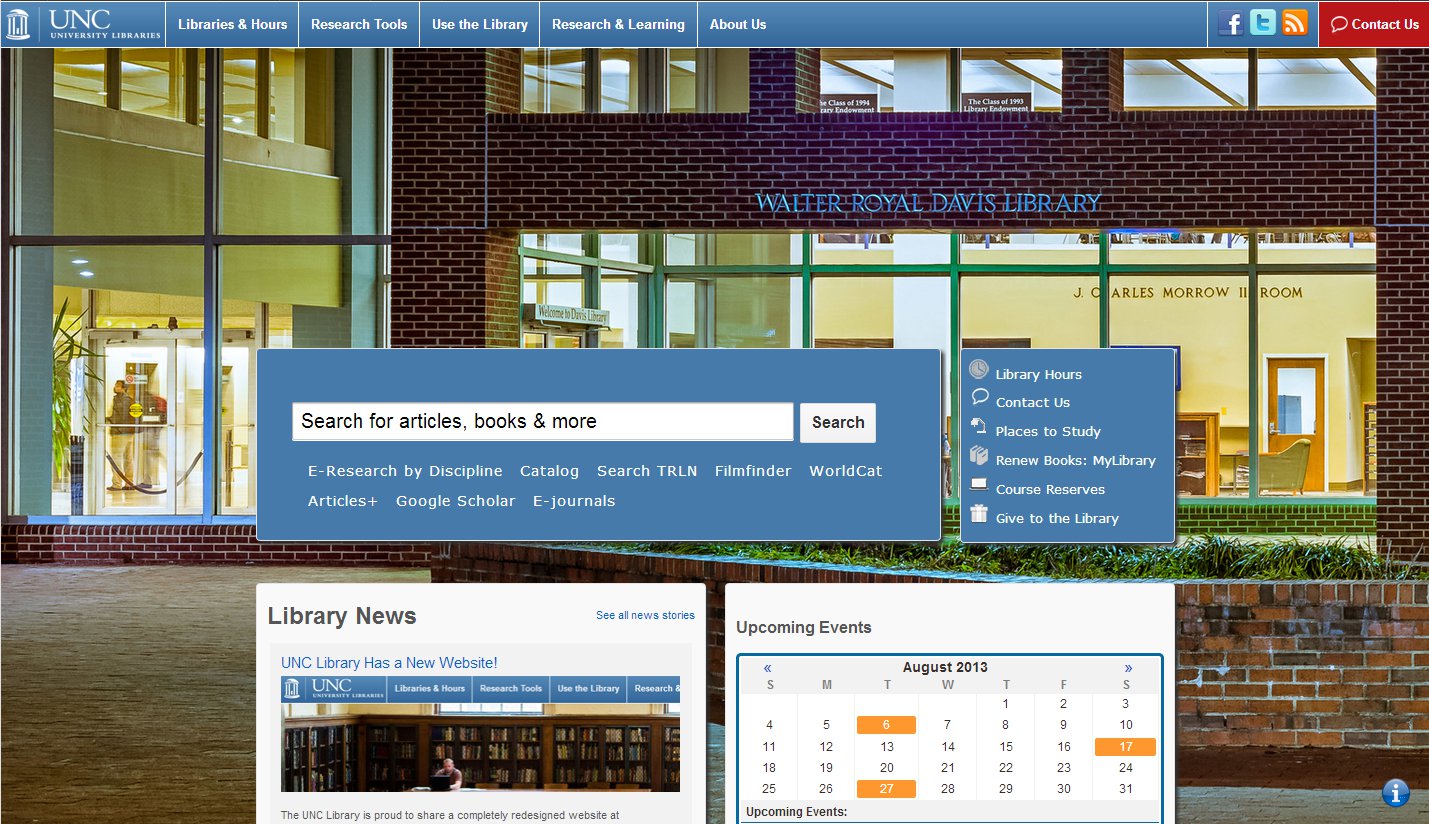
Task: Open UNC Library Has a New Website! headline
Action: 389,663
